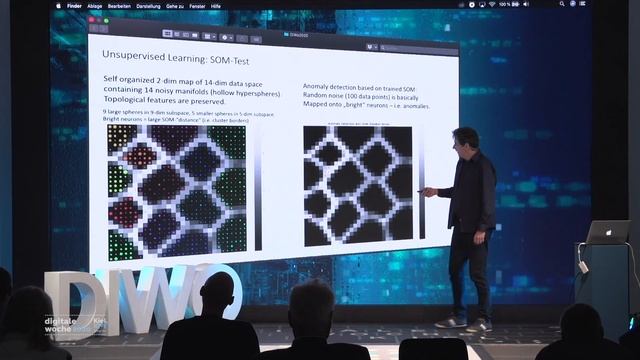
Task: Click the Siri icon in menu bar
Action: pyautogui.click(x=573, y=4)
